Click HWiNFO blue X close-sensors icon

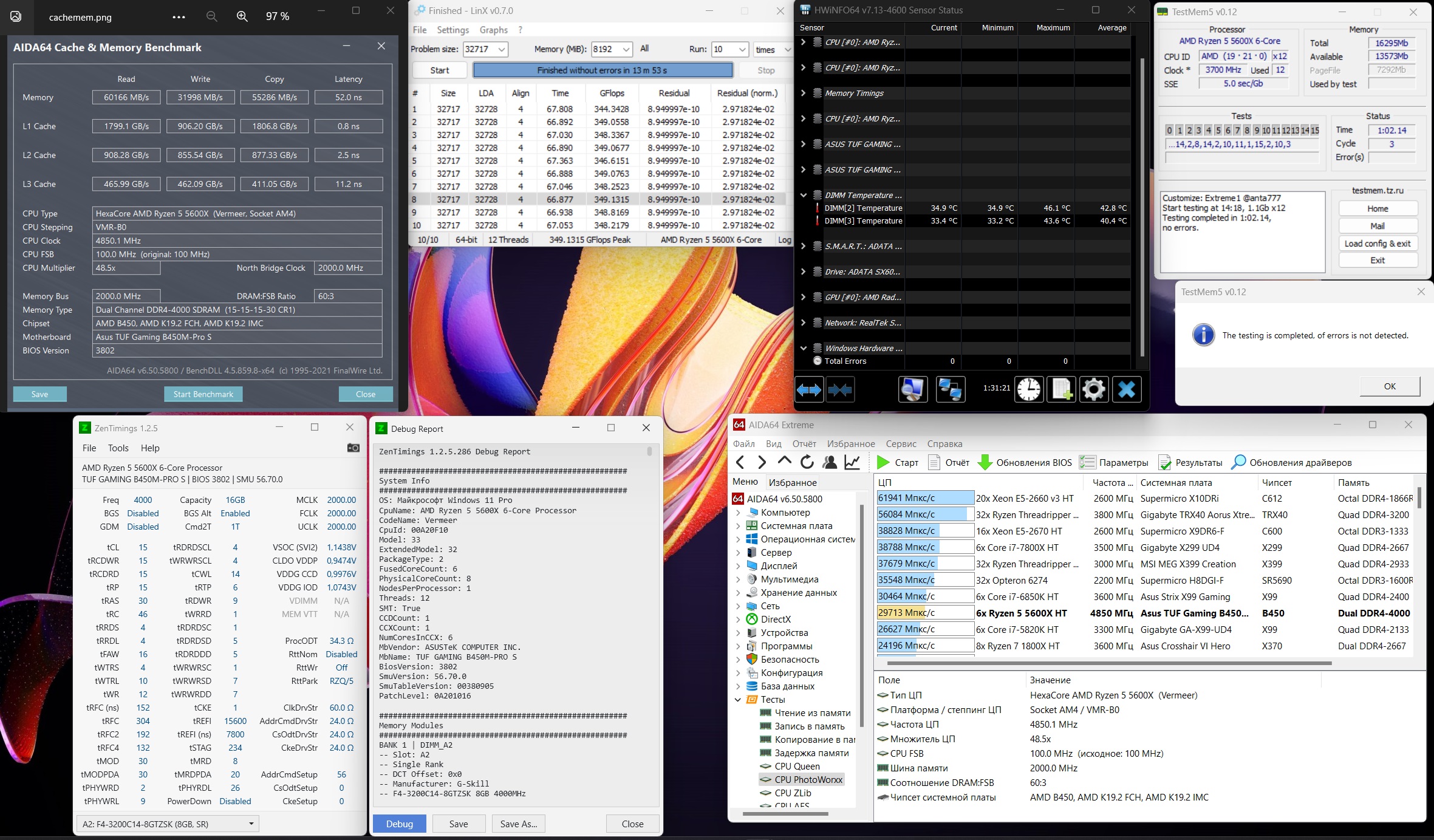(x=1127, y=389)
